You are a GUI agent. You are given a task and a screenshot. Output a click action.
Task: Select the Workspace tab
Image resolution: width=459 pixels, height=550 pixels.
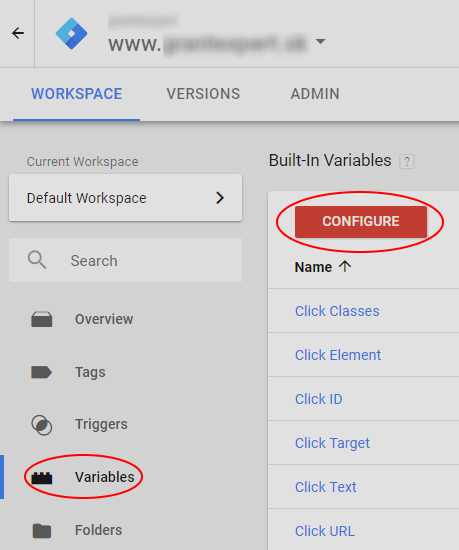pyautogui.click(x=76, y=94)
